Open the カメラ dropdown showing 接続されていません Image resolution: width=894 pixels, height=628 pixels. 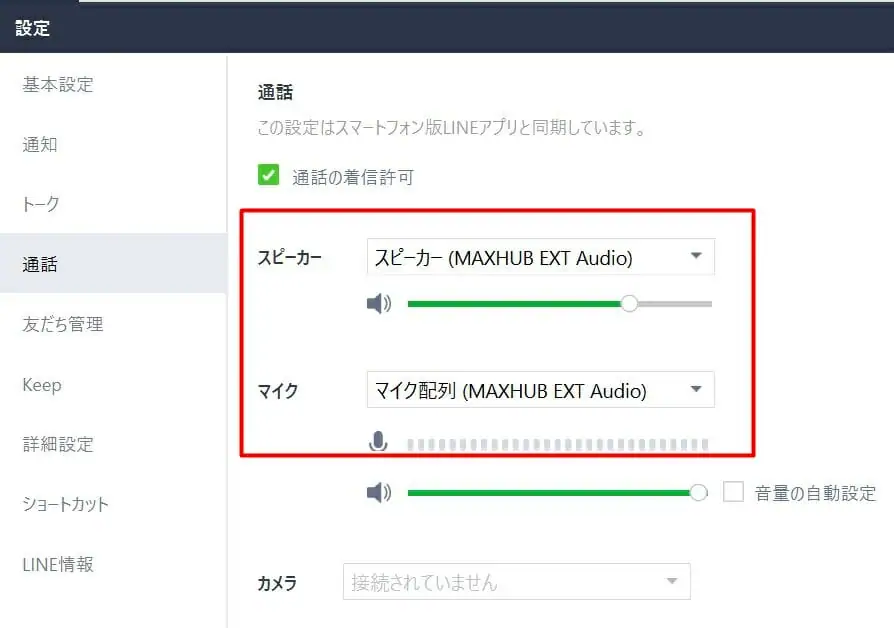click(517, 581)
